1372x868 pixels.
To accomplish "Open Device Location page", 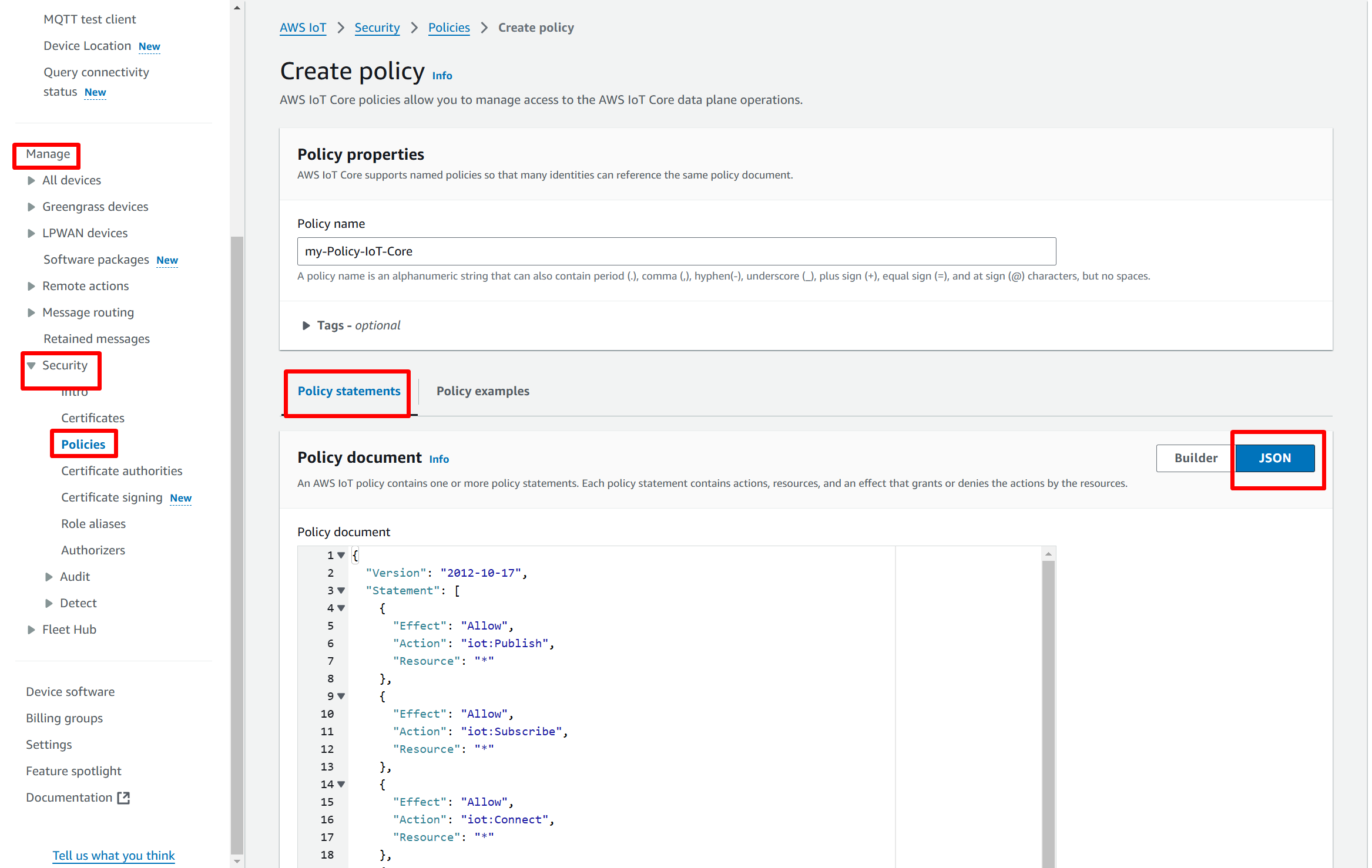I will (87, 46).
